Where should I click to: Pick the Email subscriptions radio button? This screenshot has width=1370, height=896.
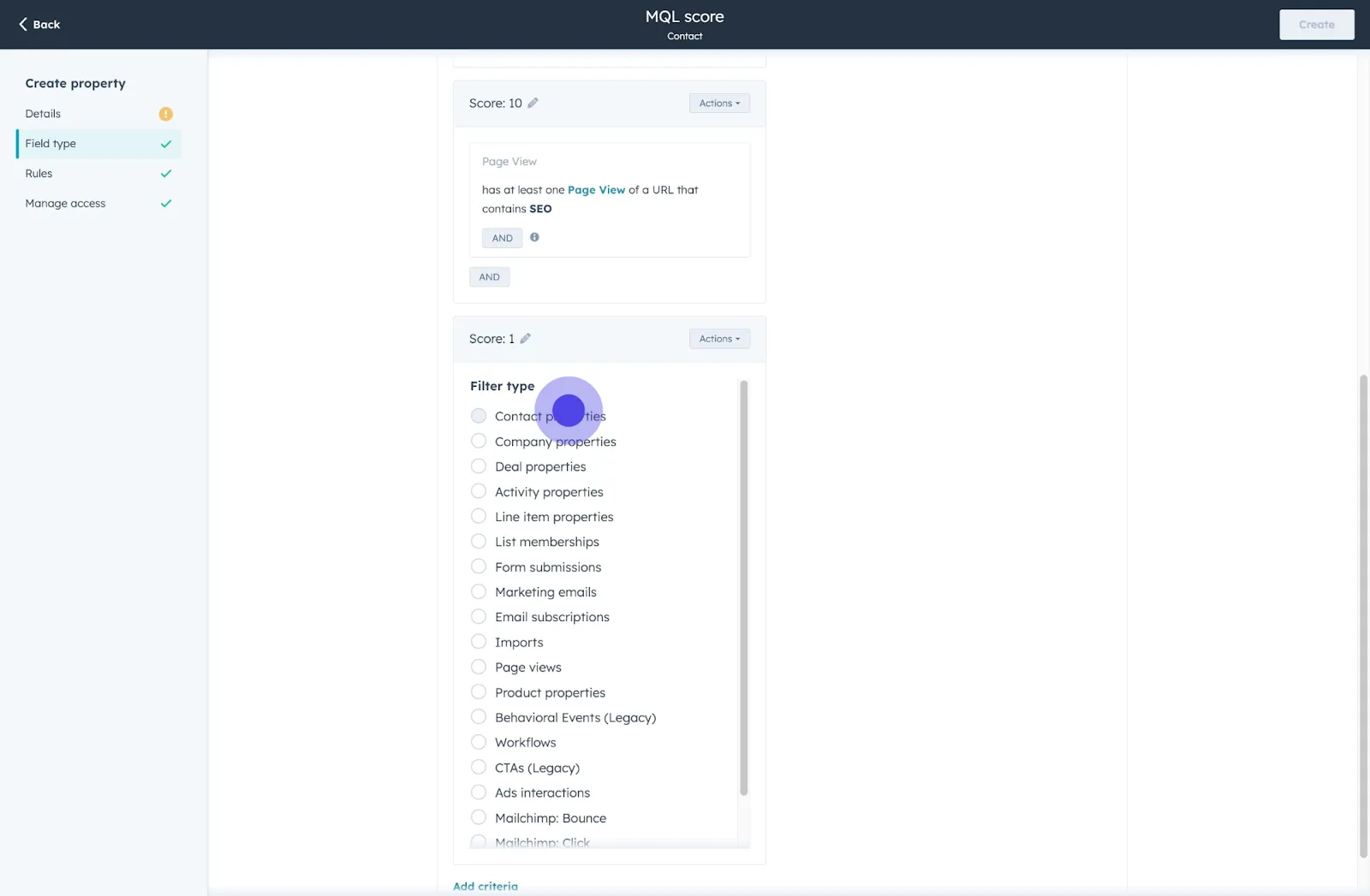click(479, 616)
